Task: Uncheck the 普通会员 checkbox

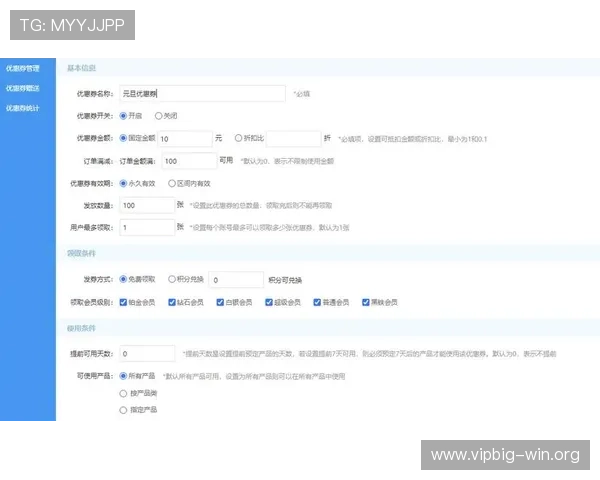Action: coord(317,302)
